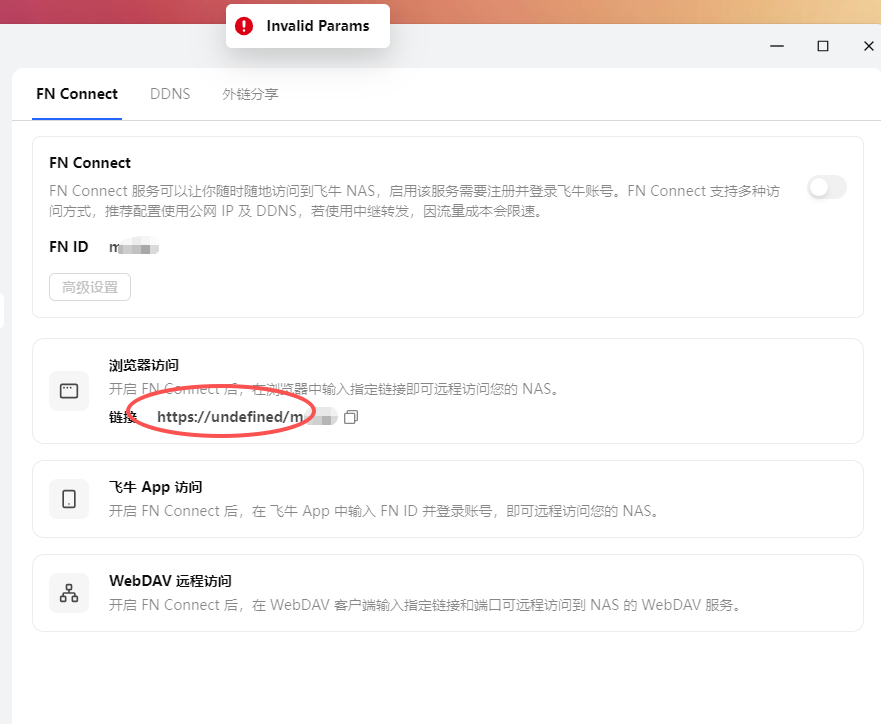Switch to the FN Connect tab
Viewport: 881px width, 724px height.
(77, 94)
